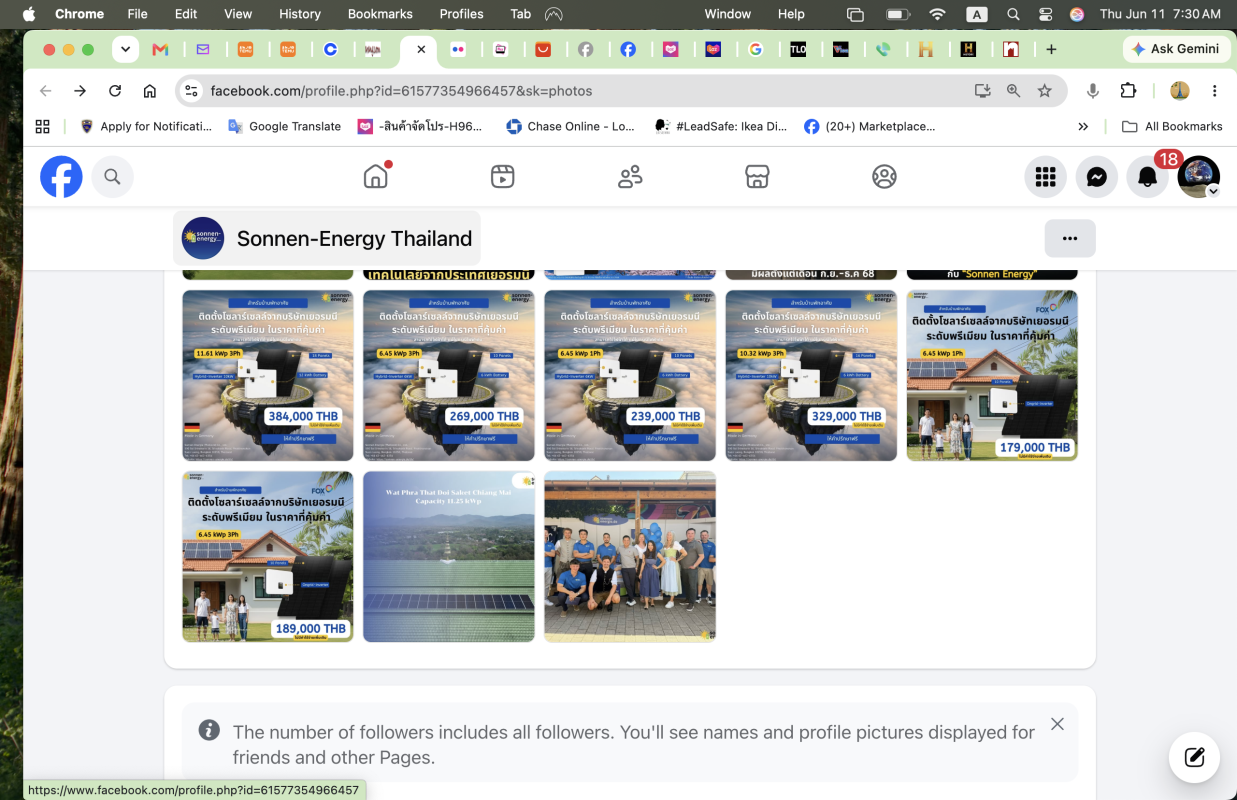
Task: Open the Bookmarks menu in menu bar
Action: (x=380, y=14)
